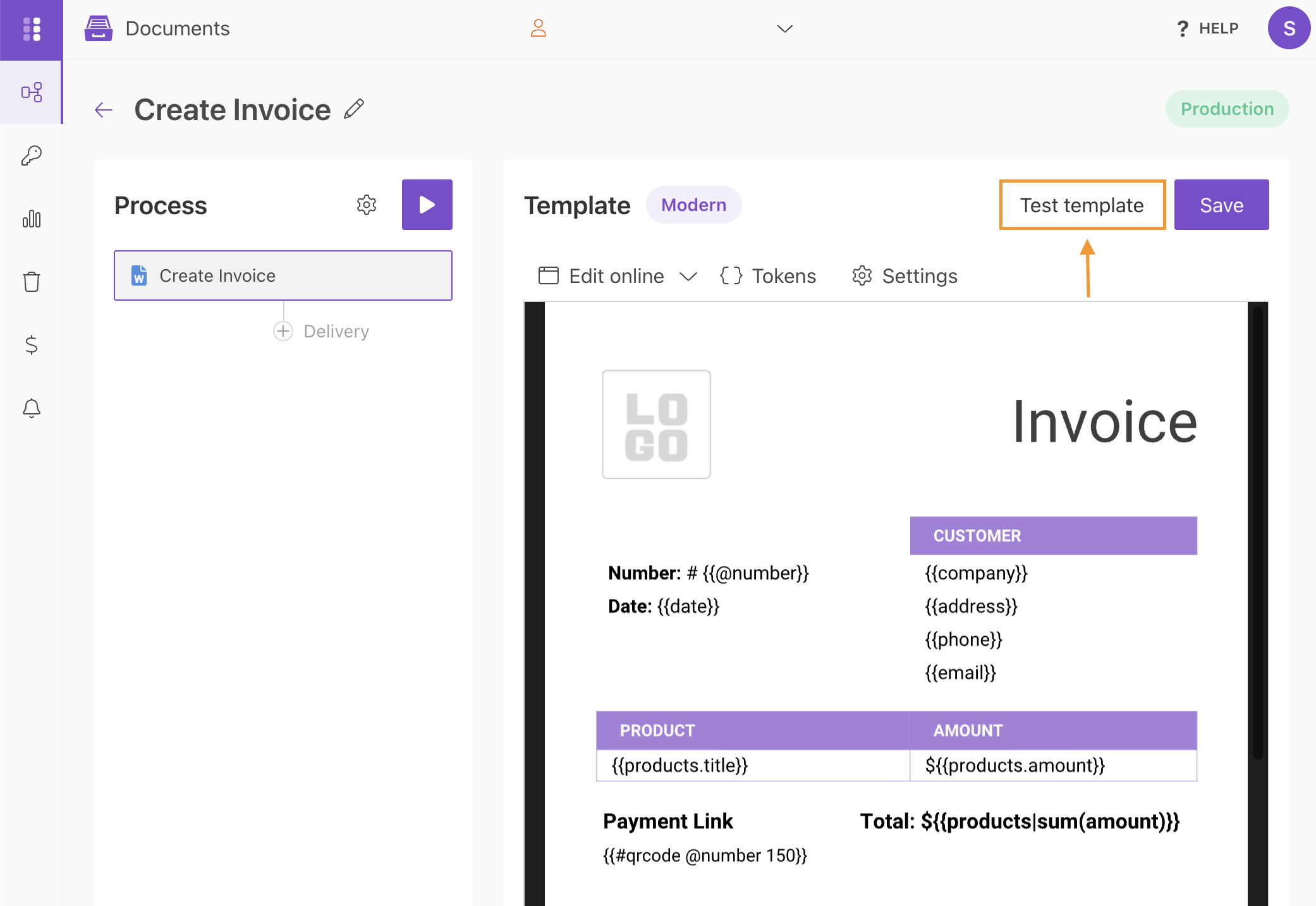Expand Delivery step under Create Invoice
The image size is (1316, 906).
tap(283, 330)
